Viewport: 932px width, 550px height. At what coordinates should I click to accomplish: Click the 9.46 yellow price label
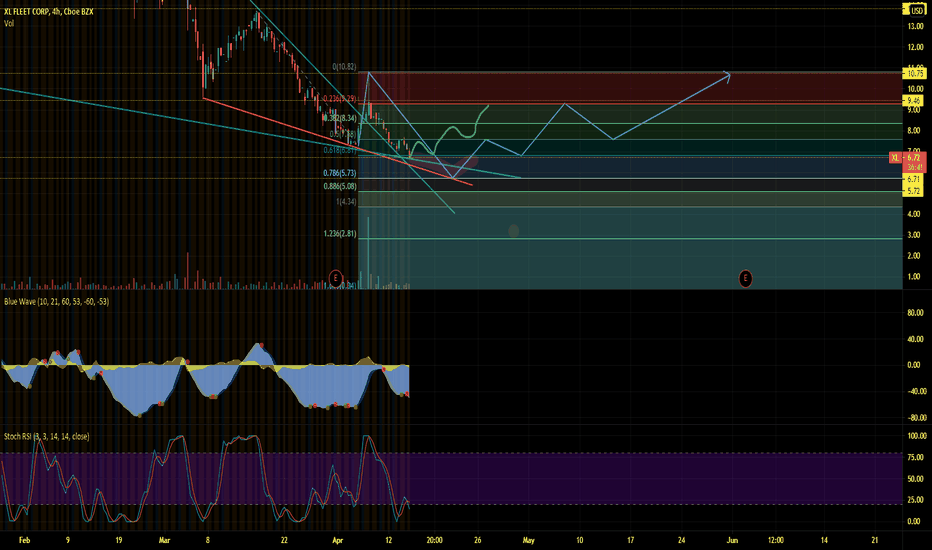pyautogui.click(x=914, y=100)
